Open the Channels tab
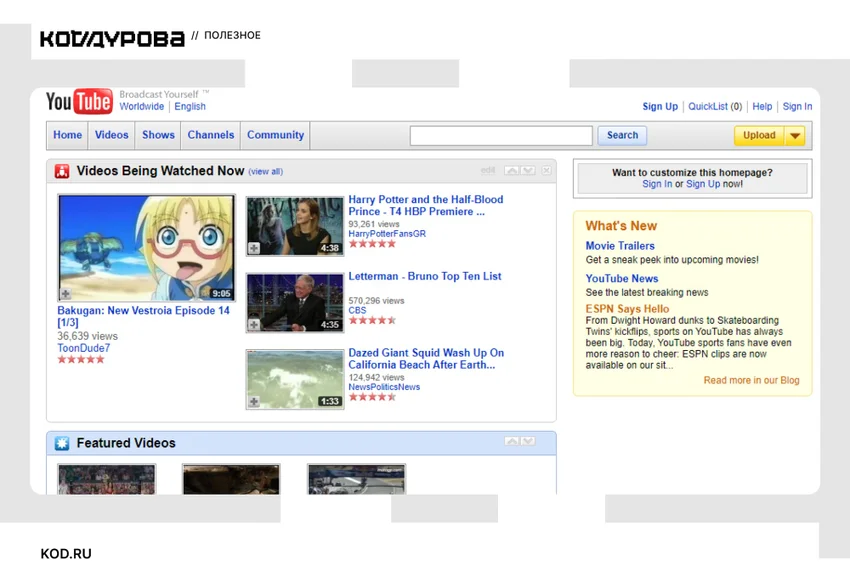The height and width of the screenshot is (582, 850). [x=211, y=135]
